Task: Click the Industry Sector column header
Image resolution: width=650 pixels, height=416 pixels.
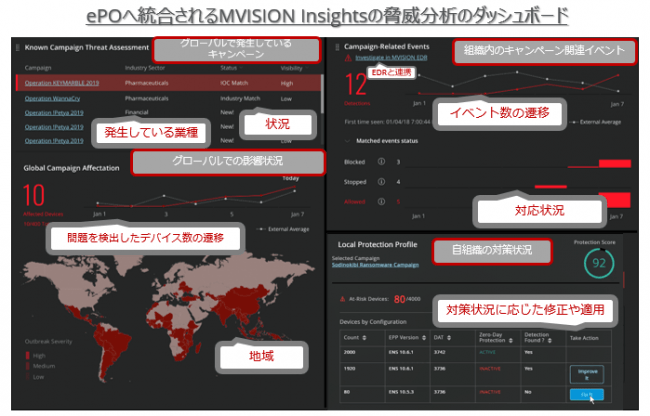Action: [145, 68]
